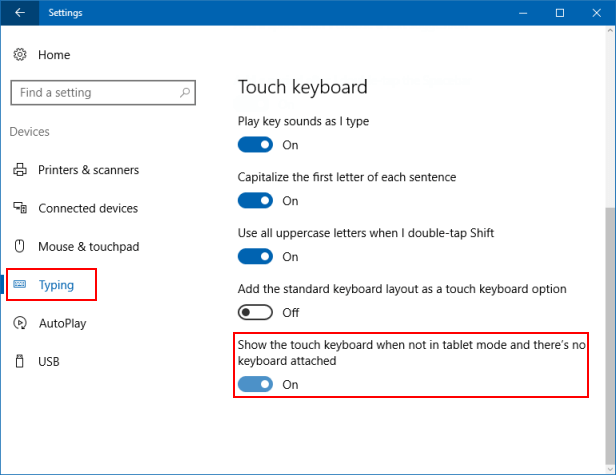The image size is (616, 475).
Task: Close the Settings window
Action: (x=596, y=13)
